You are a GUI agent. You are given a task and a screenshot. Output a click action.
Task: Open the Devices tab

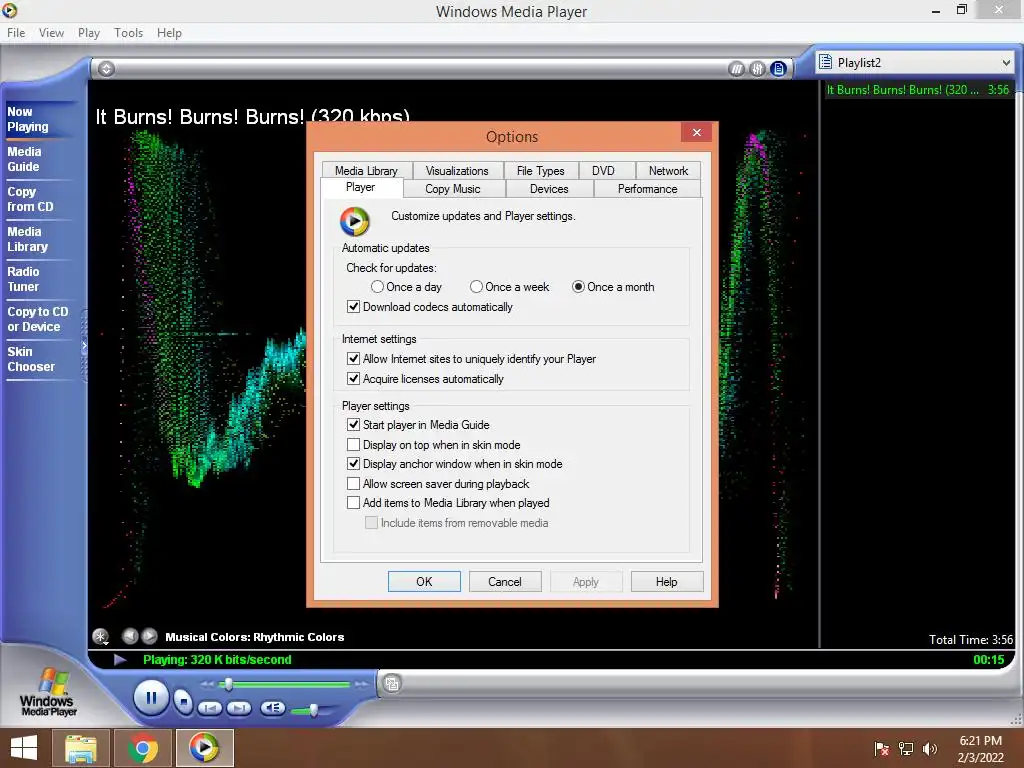[x=549, y=189]
